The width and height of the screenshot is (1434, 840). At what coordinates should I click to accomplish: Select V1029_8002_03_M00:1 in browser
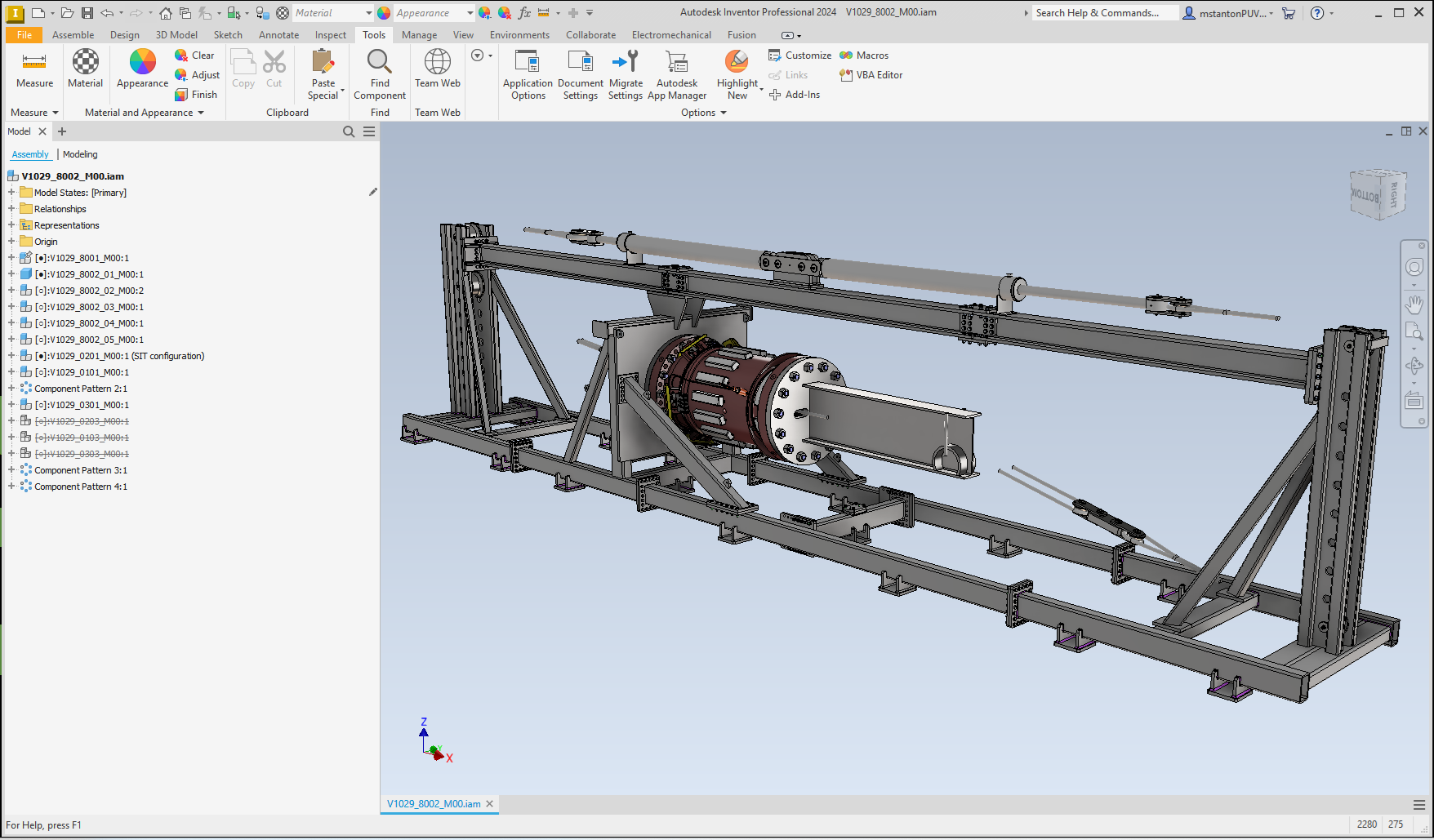(x=89, y=307)
